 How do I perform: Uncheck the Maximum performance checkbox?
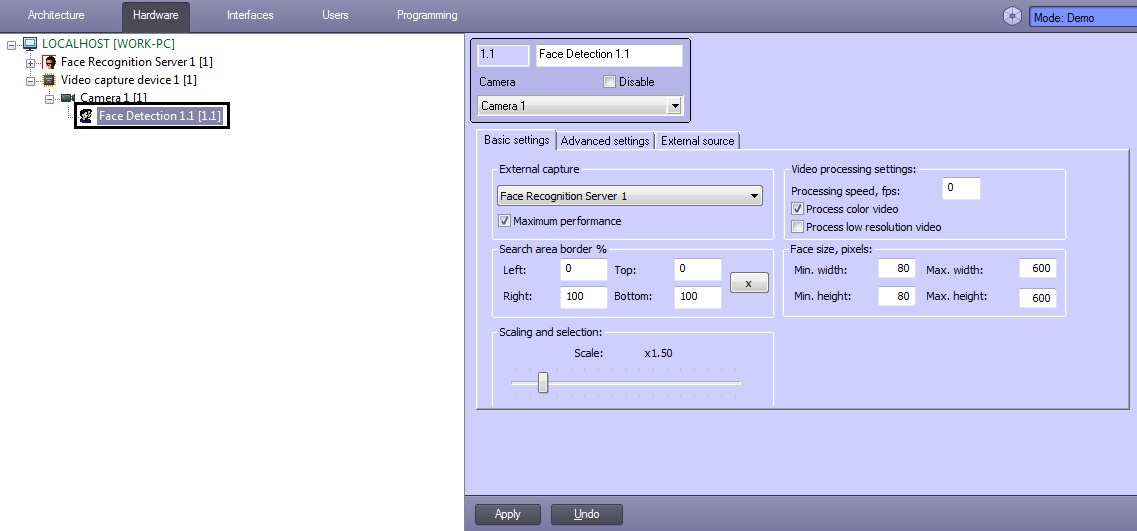click(505, 221)
